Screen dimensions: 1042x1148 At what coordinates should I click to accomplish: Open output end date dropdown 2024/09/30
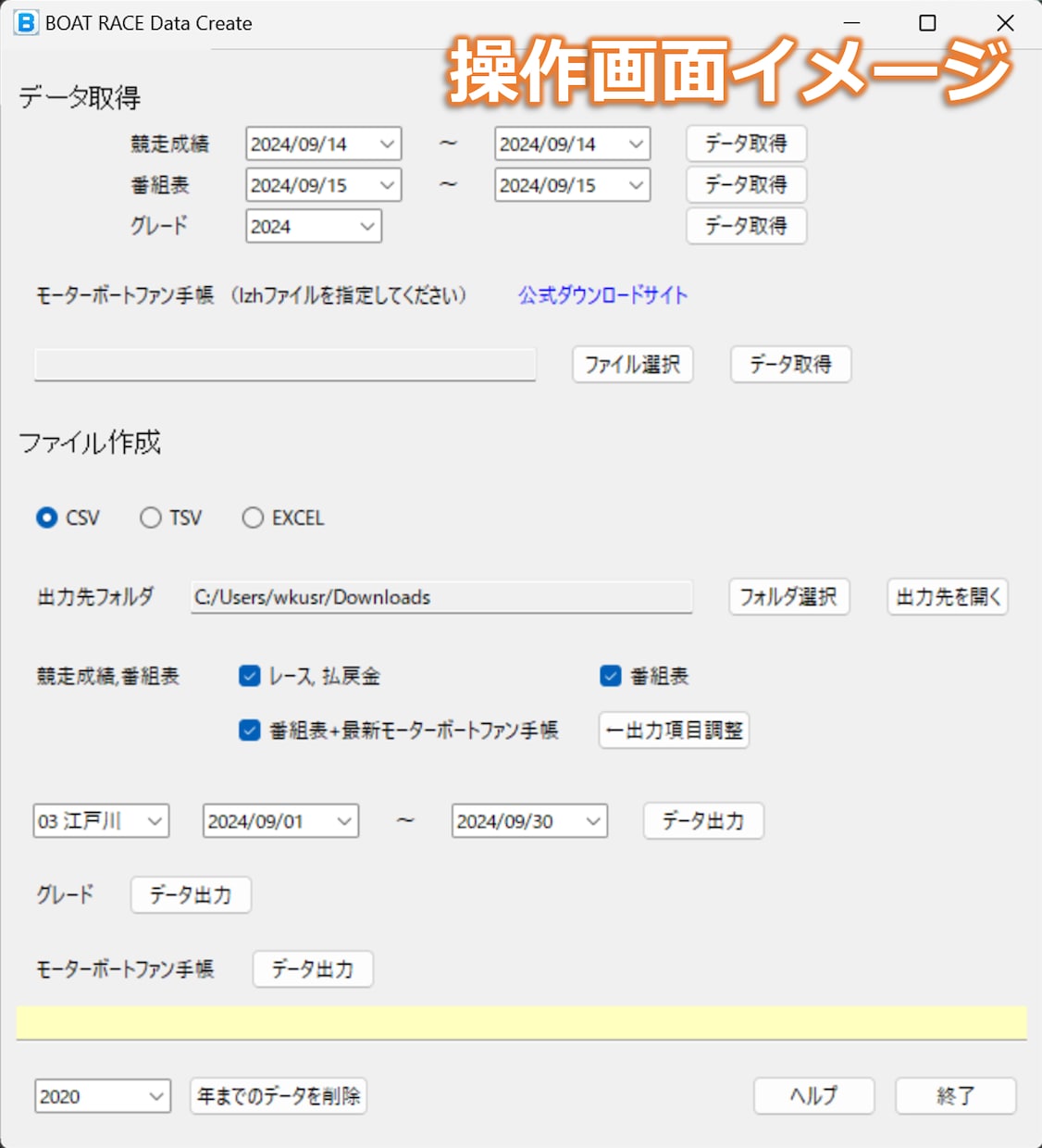click(x=529, y=820)
